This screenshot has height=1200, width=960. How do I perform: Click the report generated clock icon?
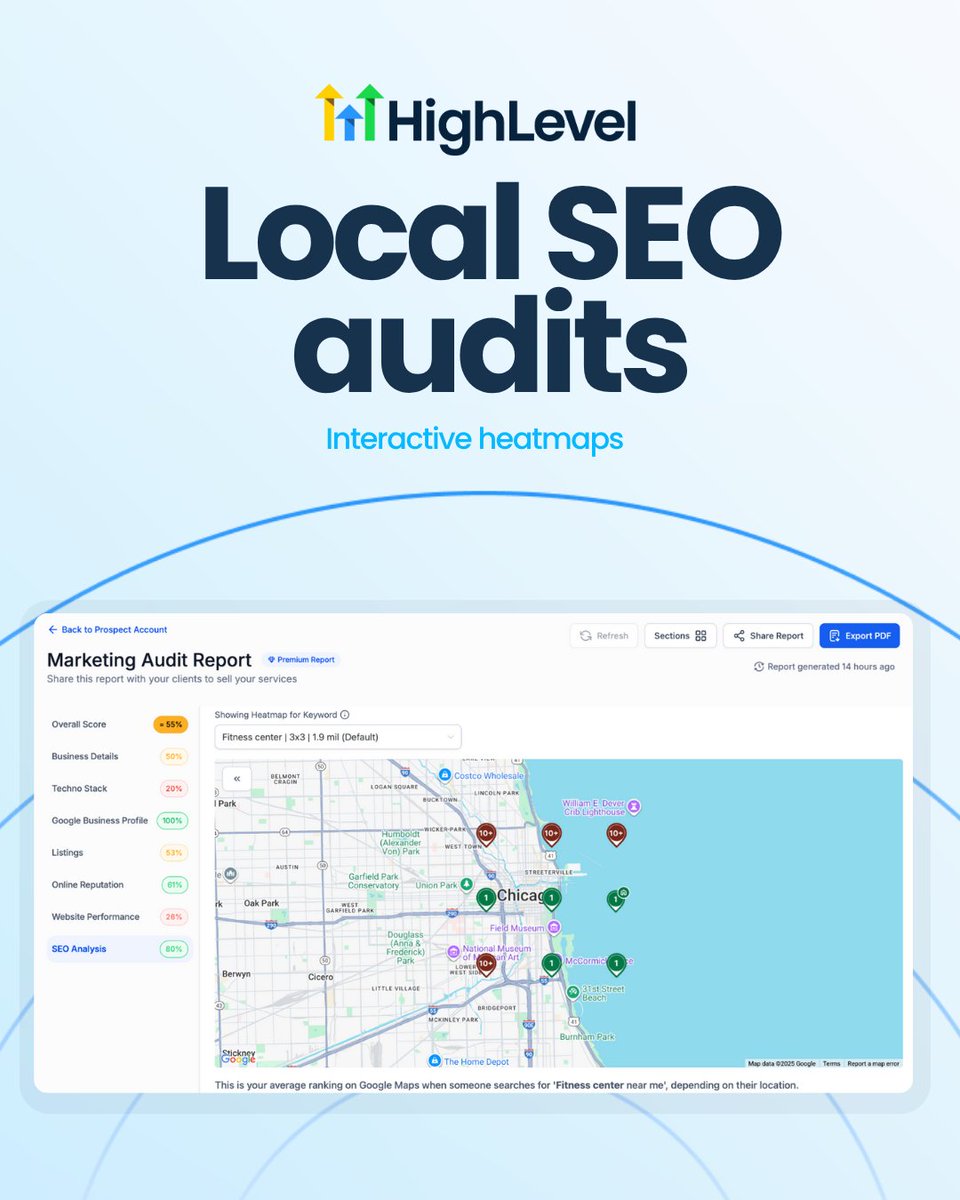tap(760, 666)
